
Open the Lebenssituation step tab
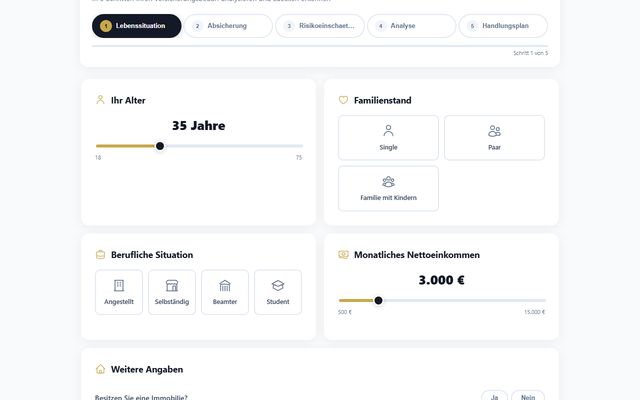pyautogui.click(x=137, y=26)
